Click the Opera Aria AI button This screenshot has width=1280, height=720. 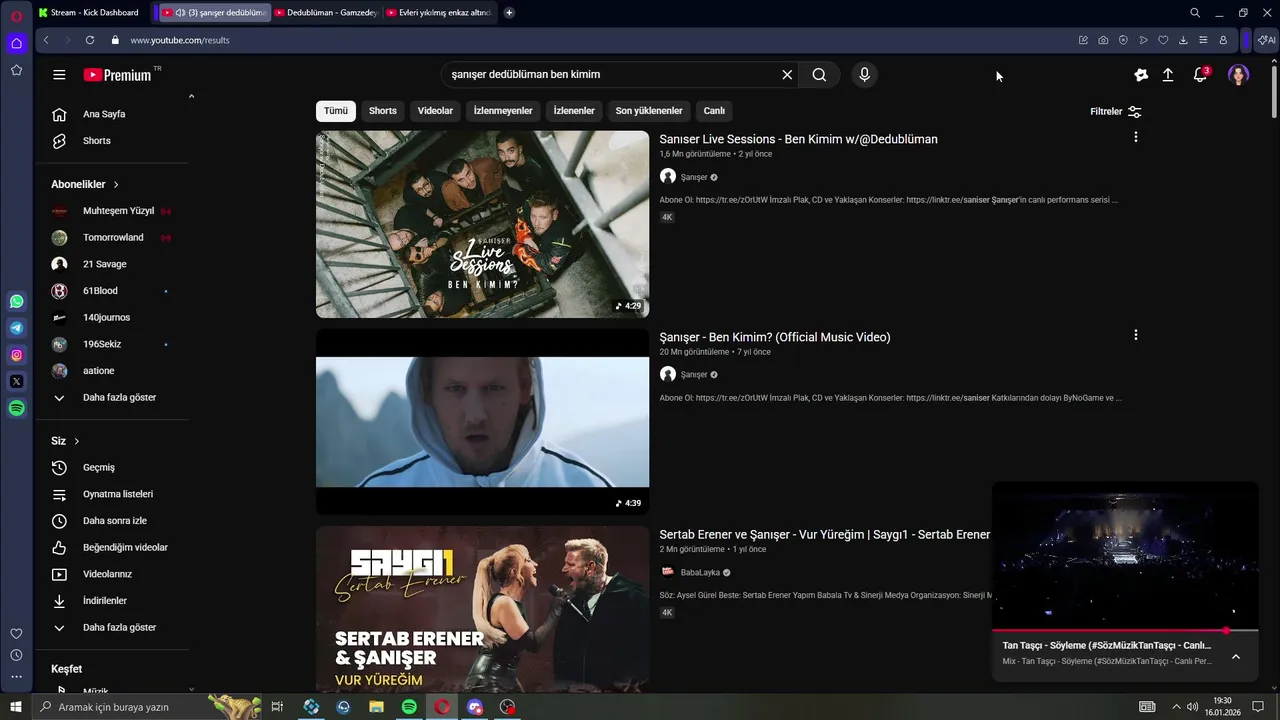1266,40
